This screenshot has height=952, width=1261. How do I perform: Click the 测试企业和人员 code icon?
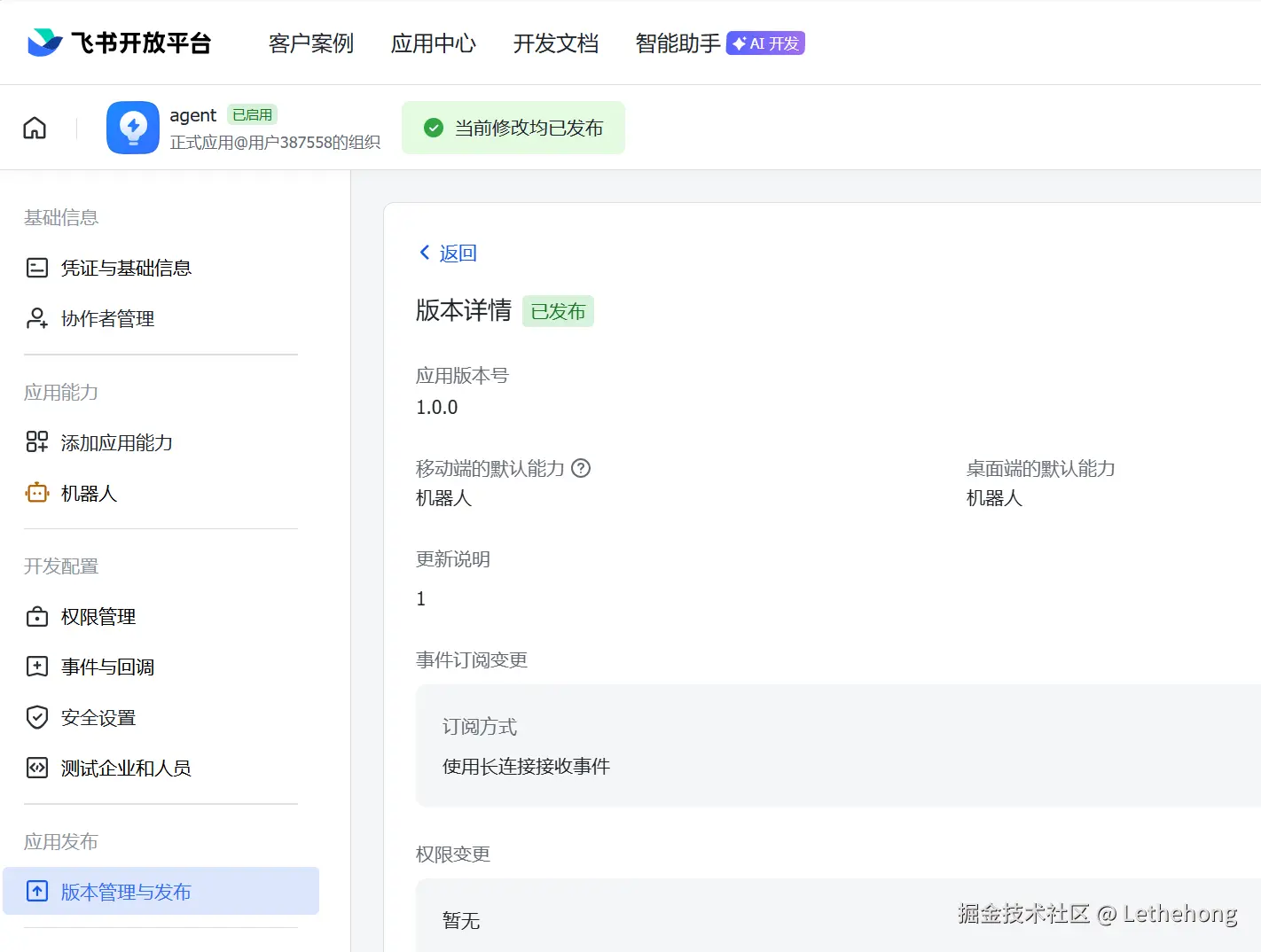pyautogui.click(x=37, y=768)
